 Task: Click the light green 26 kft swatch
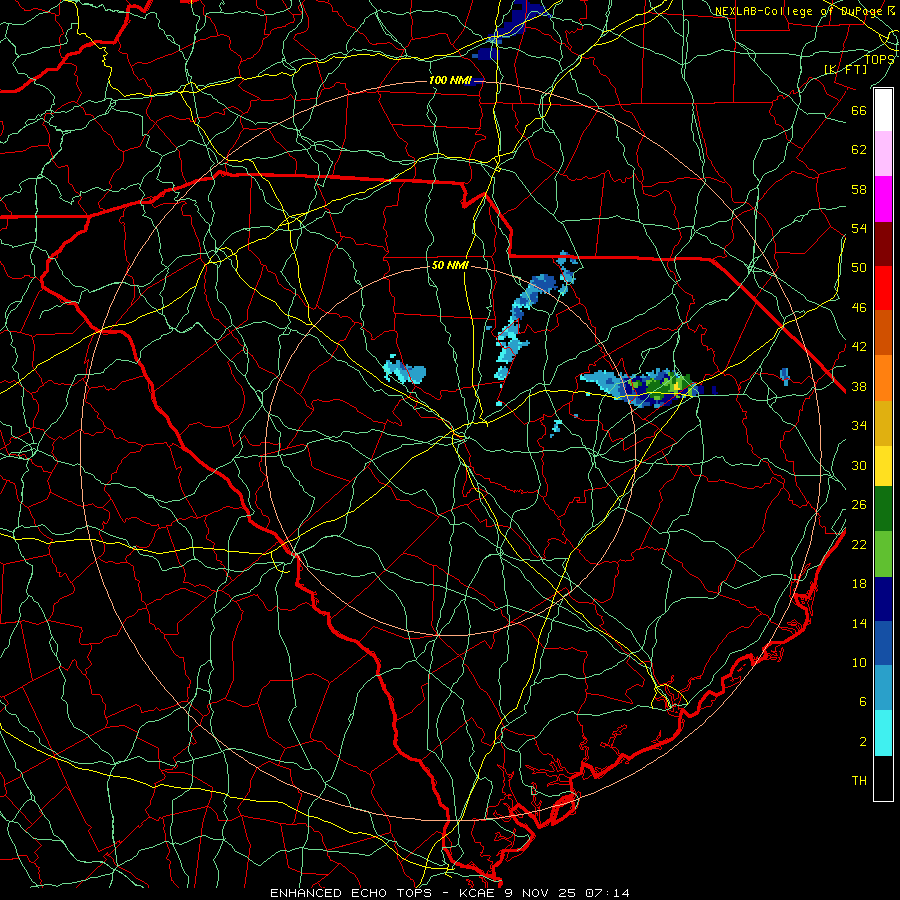883,554
